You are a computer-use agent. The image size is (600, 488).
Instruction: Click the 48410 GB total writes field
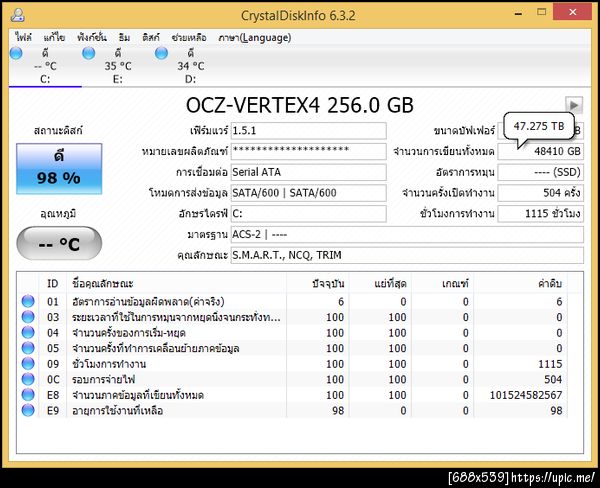pyautogui.click(x=540, y=152)
